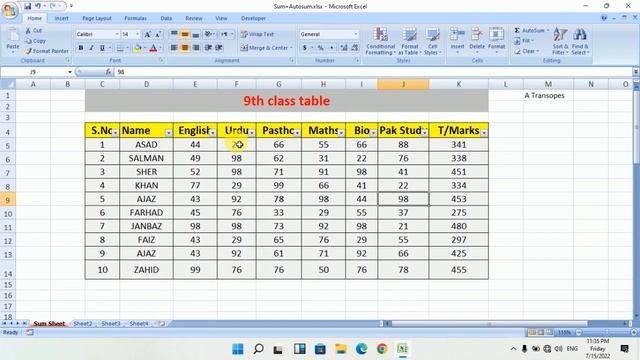Undo last action in quick access toolbar
Viewport: 640px width, 360px height.
pyautogui.click(x=38, y=6)
